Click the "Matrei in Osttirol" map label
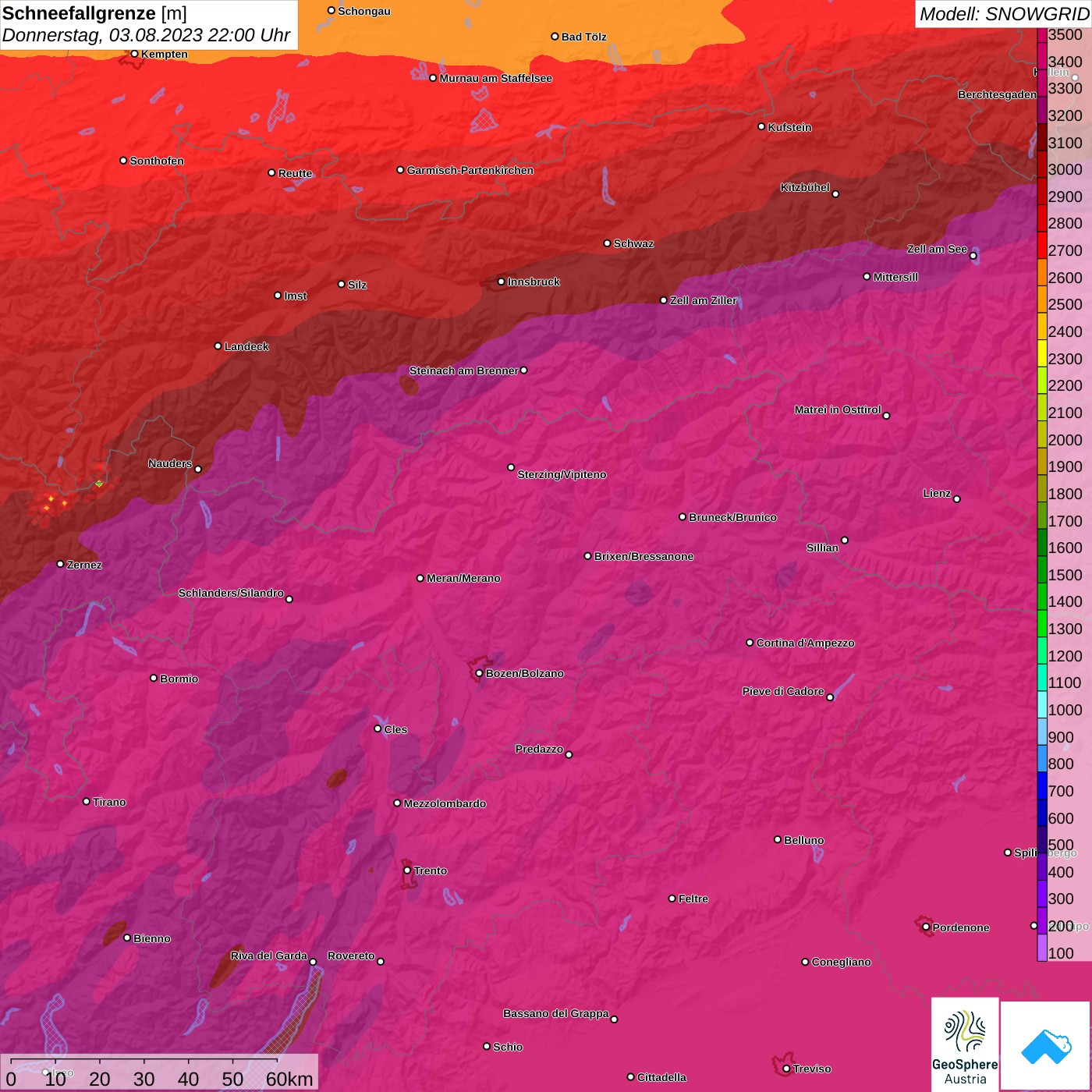Image resolution: width=1092 pixels, height=1092 pixels. click(x=838, y=409)
